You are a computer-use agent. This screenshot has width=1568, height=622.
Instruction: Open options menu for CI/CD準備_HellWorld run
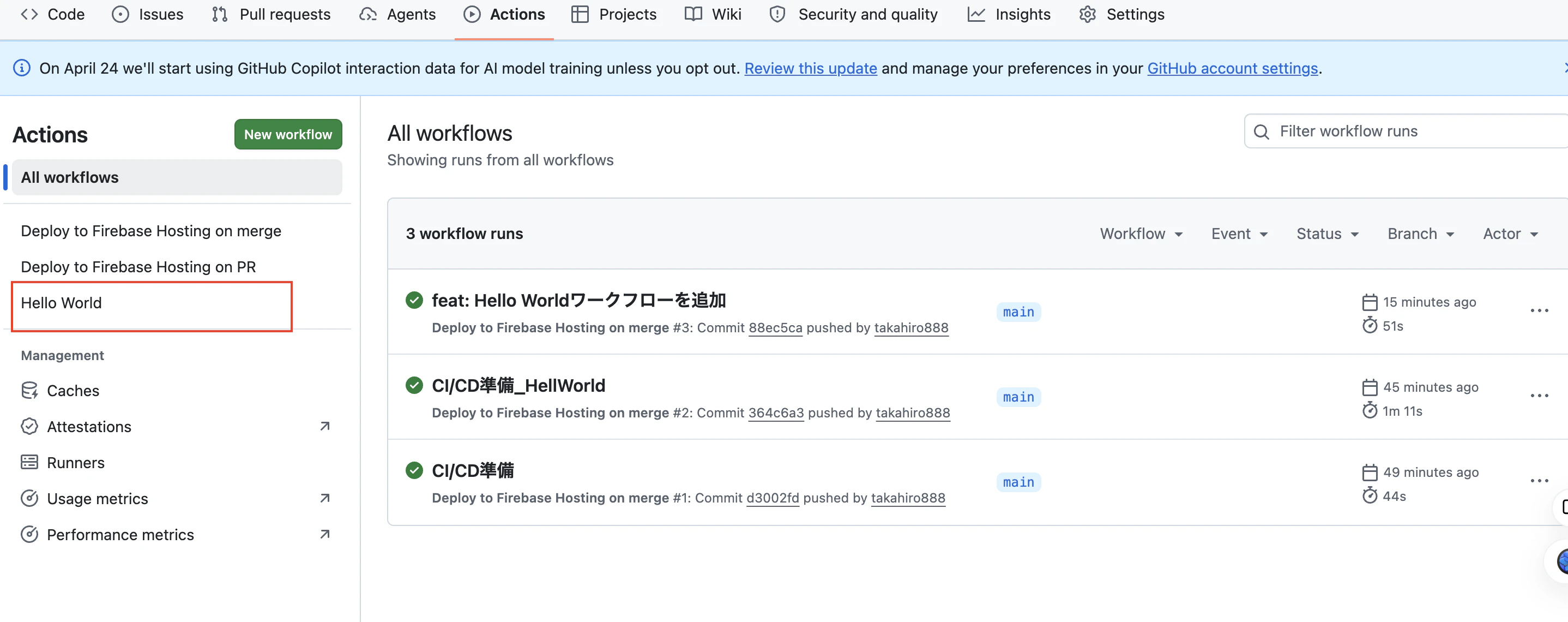click(x=1539, y=396)
